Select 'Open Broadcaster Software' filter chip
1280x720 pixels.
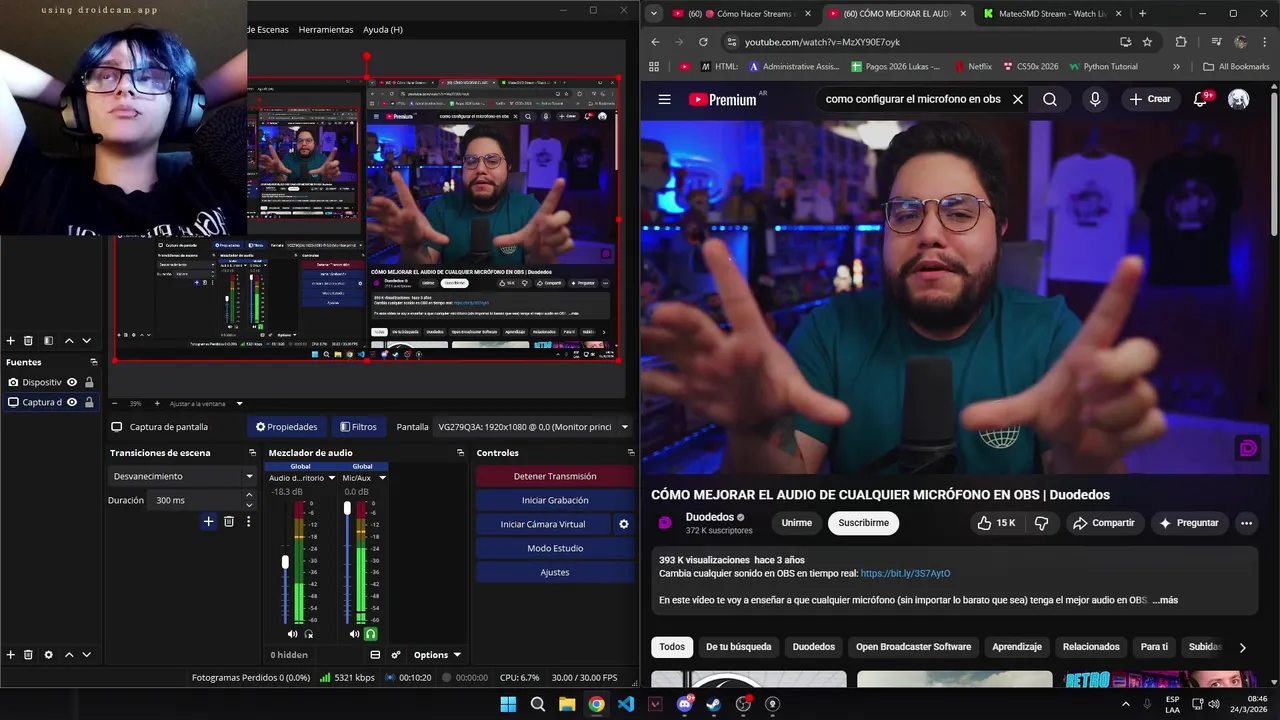[x=913, y=647]
